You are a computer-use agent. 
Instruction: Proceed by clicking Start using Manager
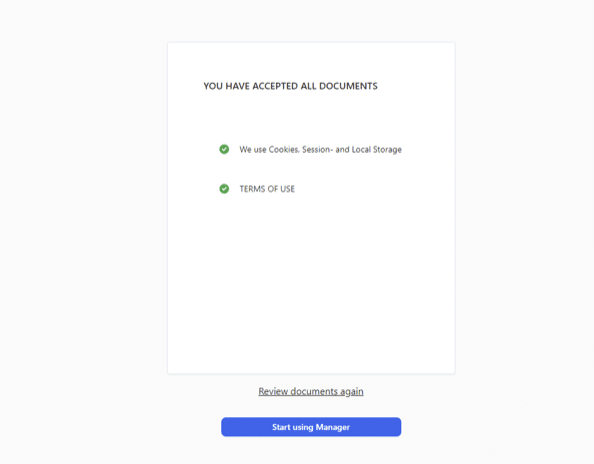pyautogui.click(x=311, y=427)
